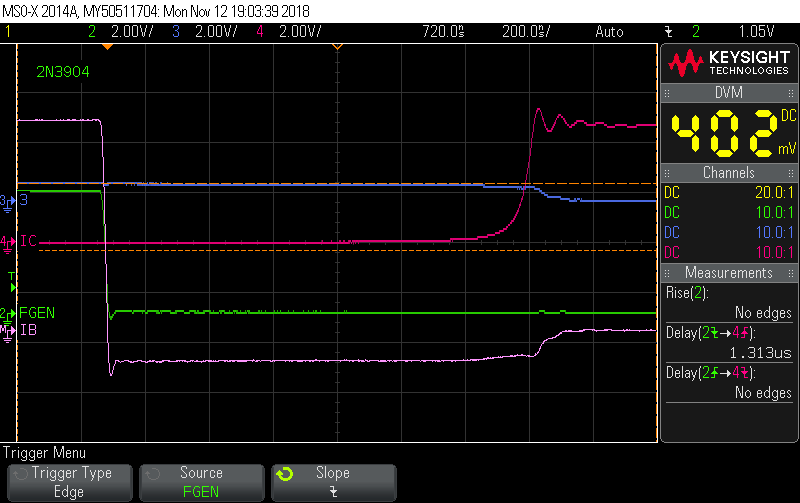Image resolution: width=800 pixels, height=503 pixels.
Task: Click the DVM panel left grip dots
Action: [x=667, y=93]
